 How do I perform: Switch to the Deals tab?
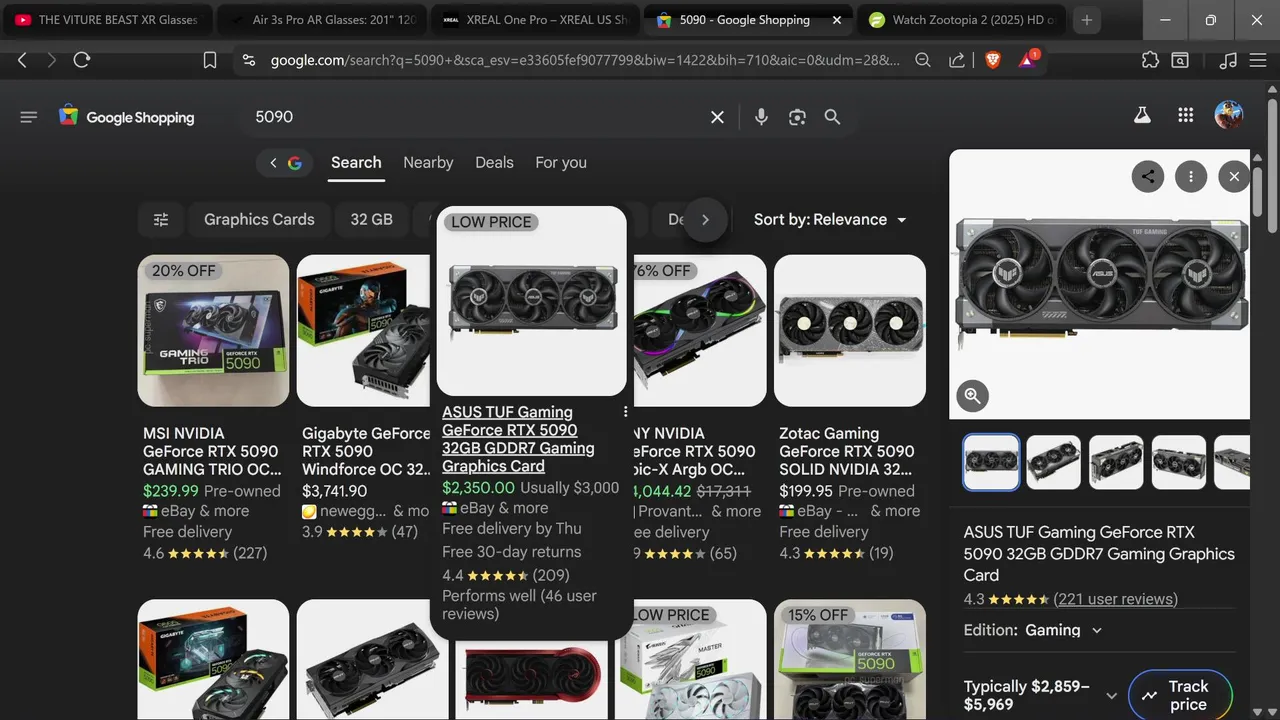tap(494, 163)
